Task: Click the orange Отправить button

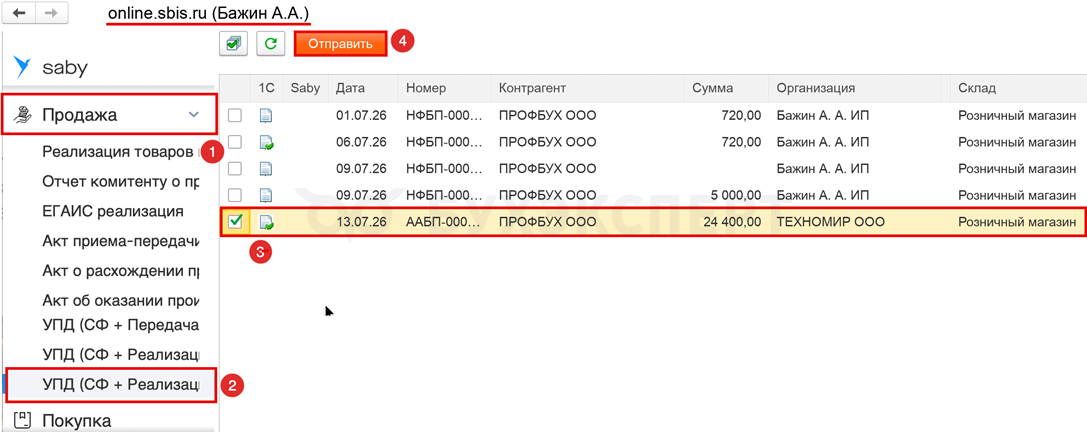Action: pos(340,44)
